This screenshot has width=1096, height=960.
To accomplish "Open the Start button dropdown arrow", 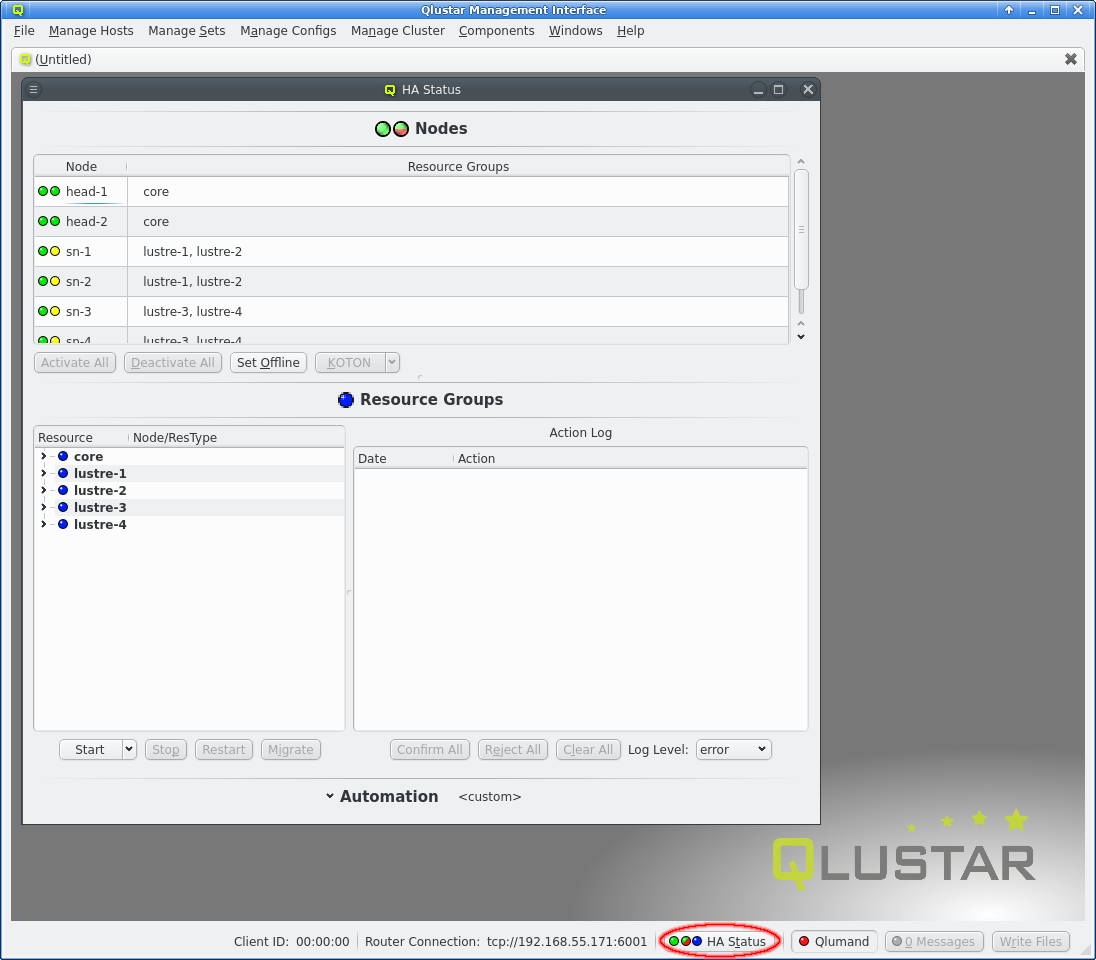I will click(x=129, y=750).
